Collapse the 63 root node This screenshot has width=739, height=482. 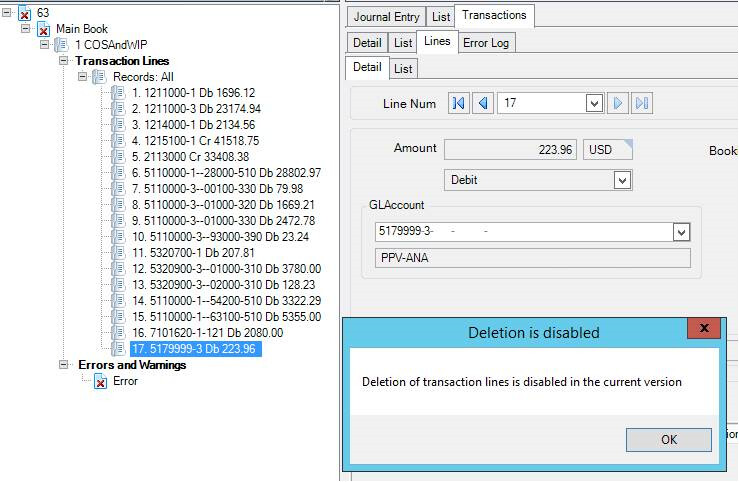tap(7, 13)
